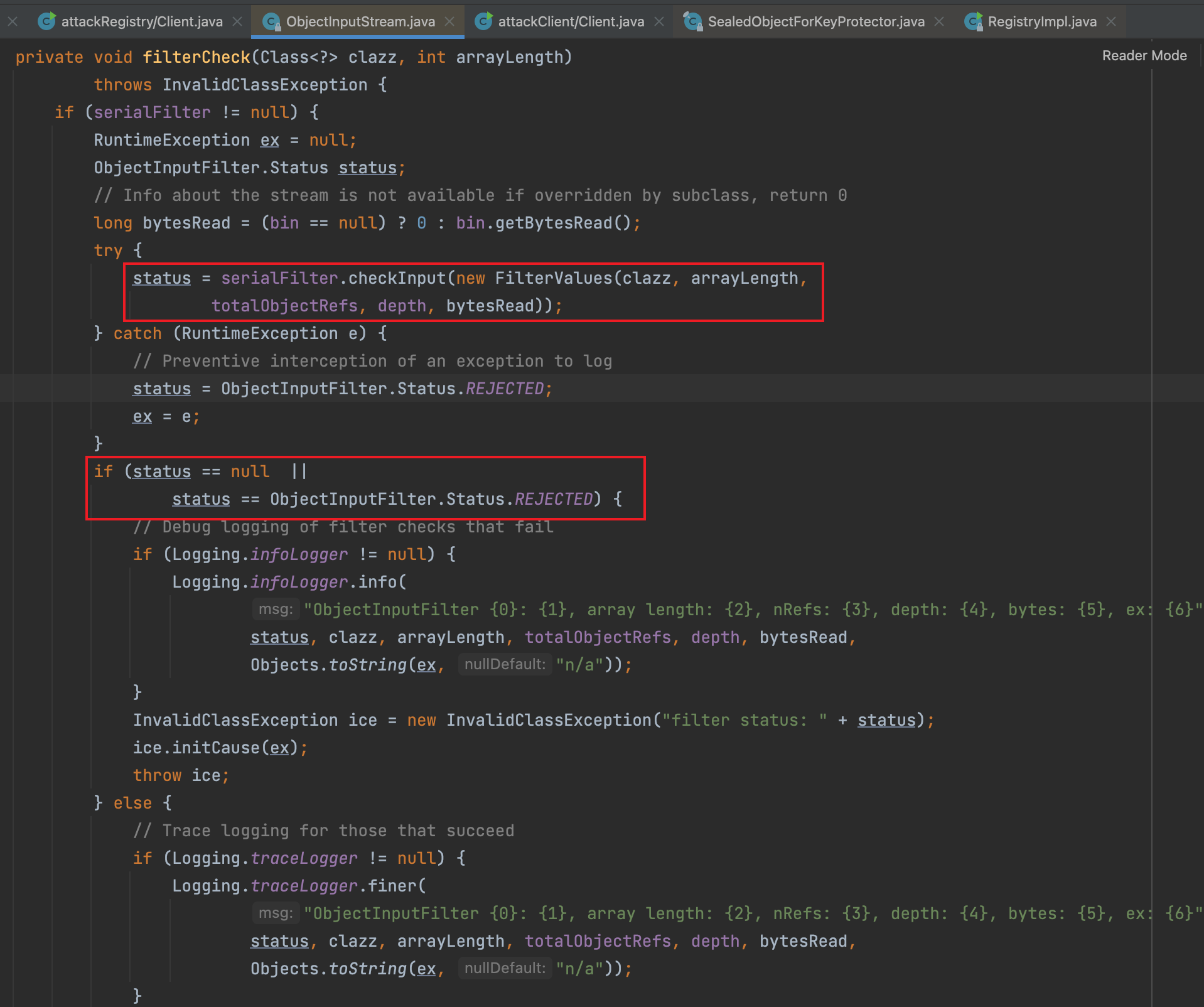The height and width of the screenshot is (1007, 1204).
Task: Click the X icon at the far left of the tab bar
Action: coord(13,21)
